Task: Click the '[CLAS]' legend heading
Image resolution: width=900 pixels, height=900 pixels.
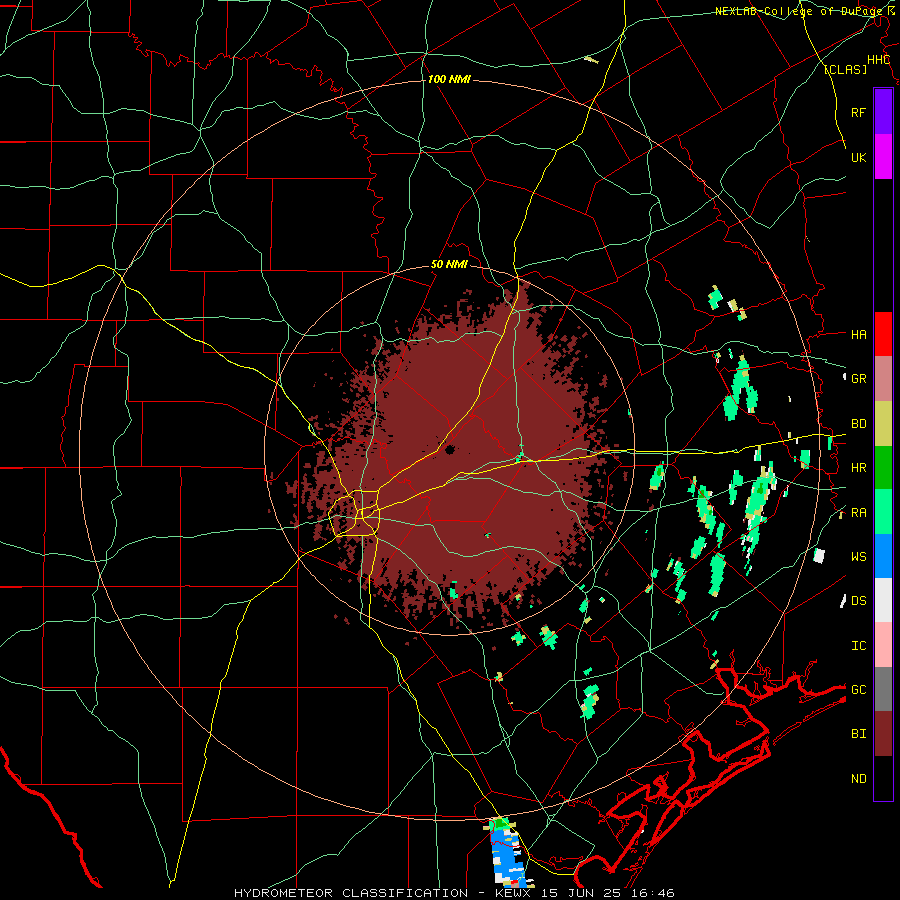Action: click(x=845, y=69)
